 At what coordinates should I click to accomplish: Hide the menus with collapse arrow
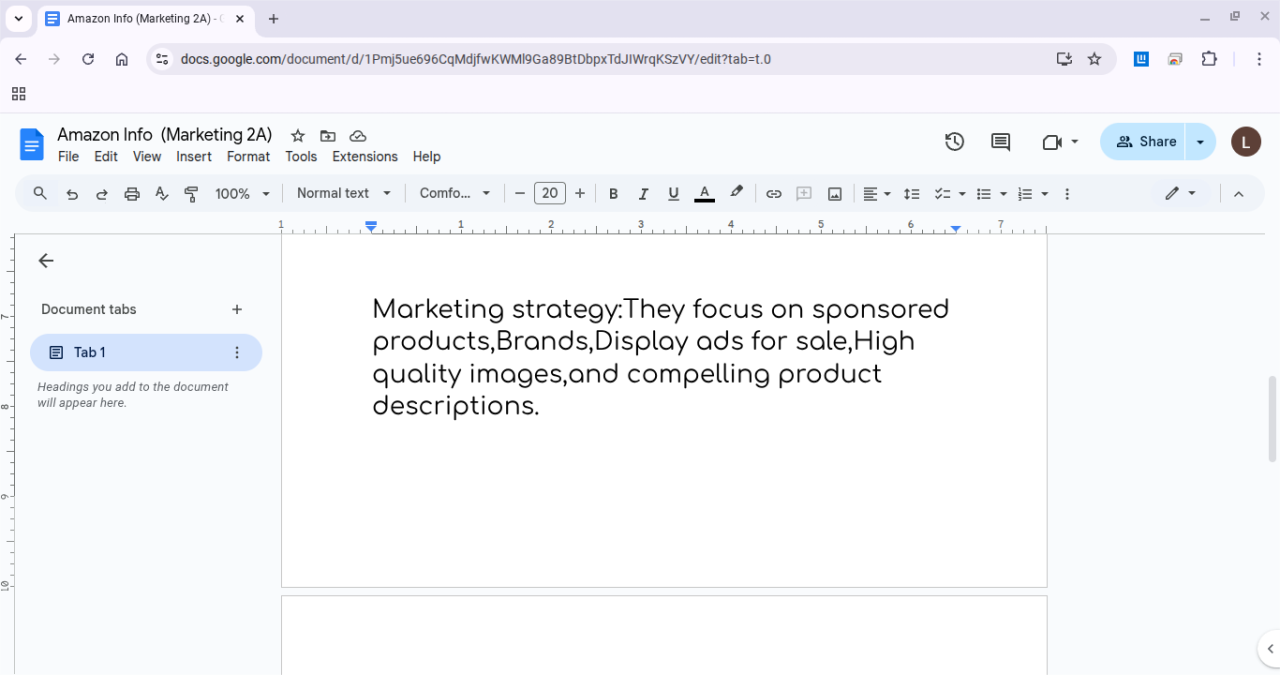tap(1238, 194)
